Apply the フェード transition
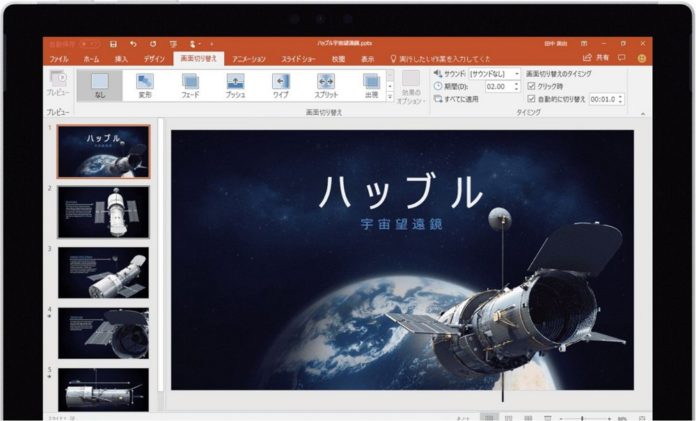 [190, 86]
